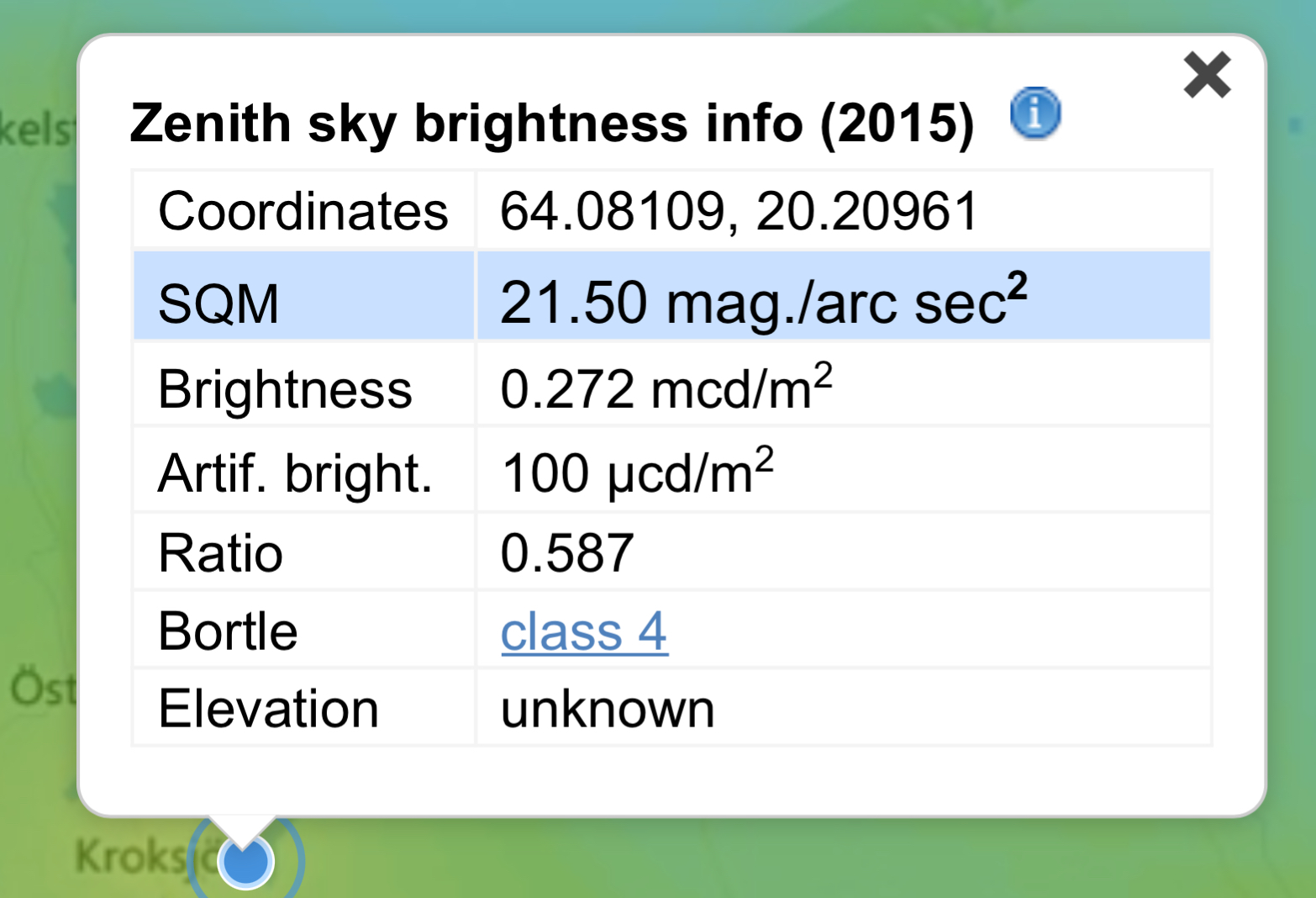
Task: Click the Ratio row label
Action: click(x=220, y=553)
